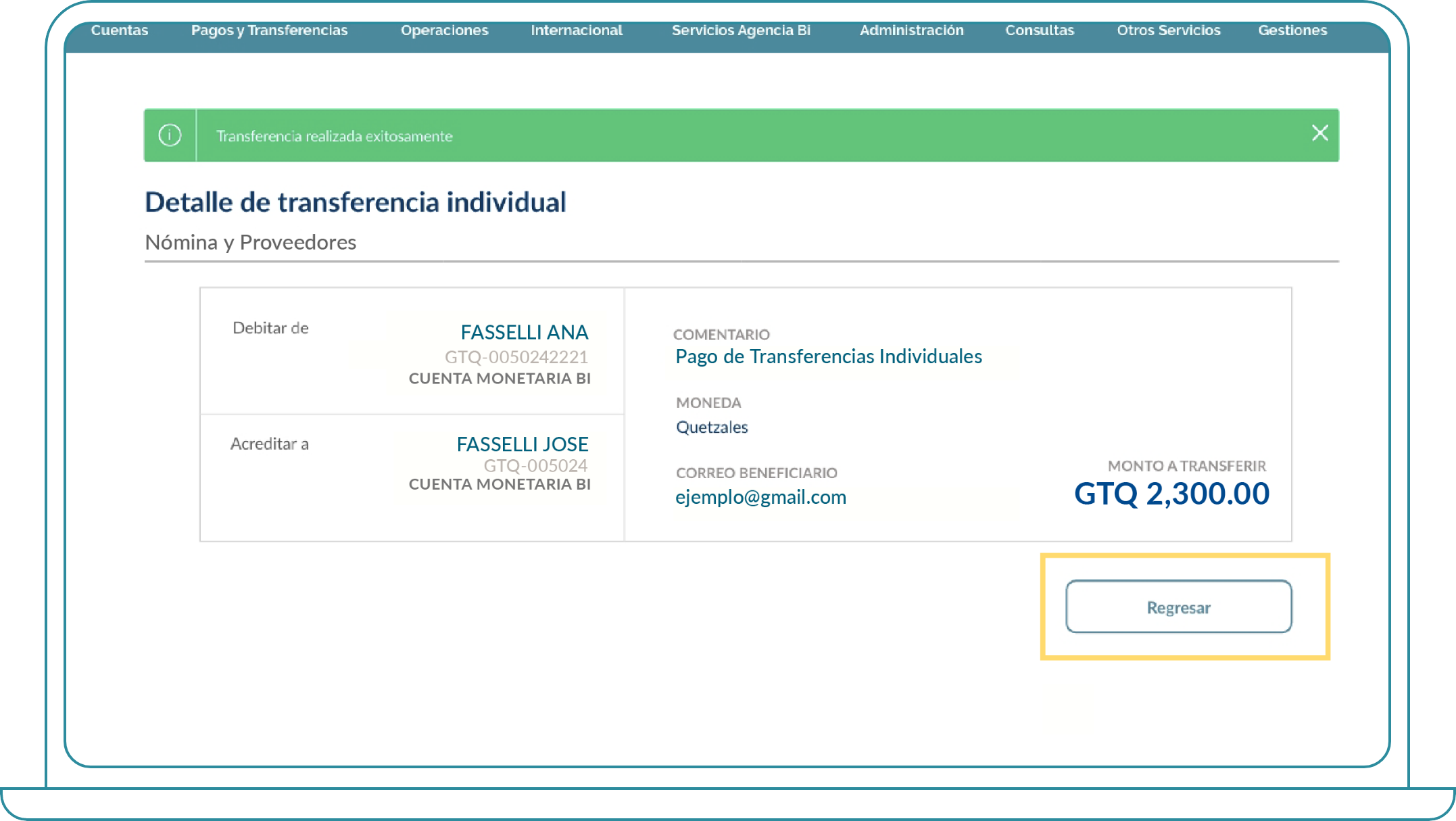
Task: Select the FASSELLI JOSE account name
Action: coord(523,444)
